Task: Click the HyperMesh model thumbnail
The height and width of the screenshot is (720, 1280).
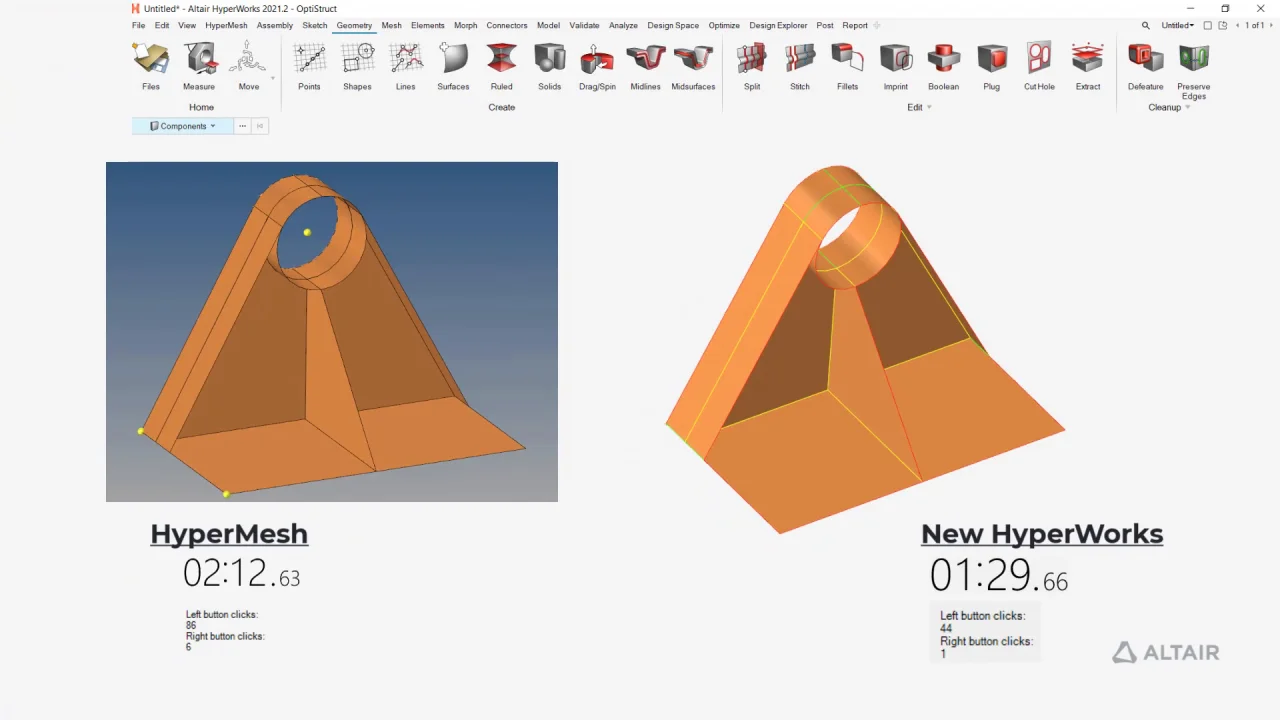Action: coord(332,332)
